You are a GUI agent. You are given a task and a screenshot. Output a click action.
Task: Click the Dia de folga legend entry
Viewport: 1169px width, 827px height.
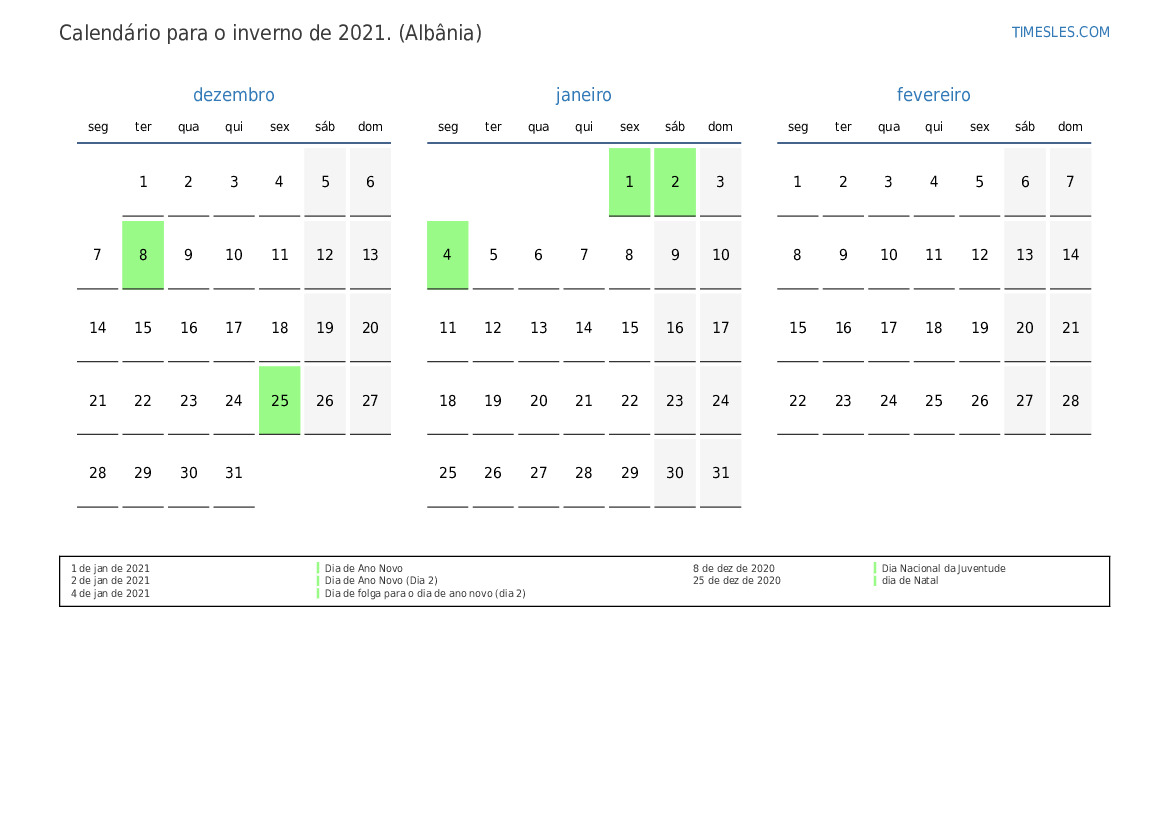coord(425,594)
